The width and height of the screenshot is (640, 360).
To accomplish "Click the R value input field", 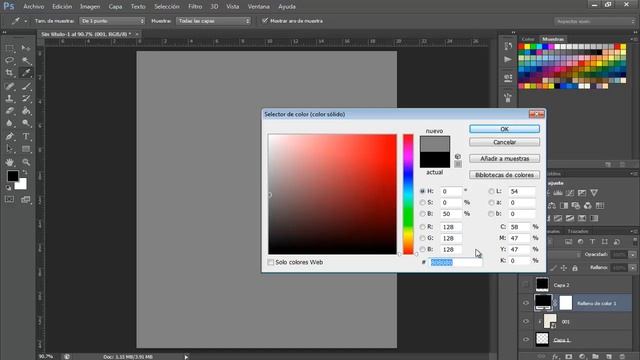I will click(451, 227).
